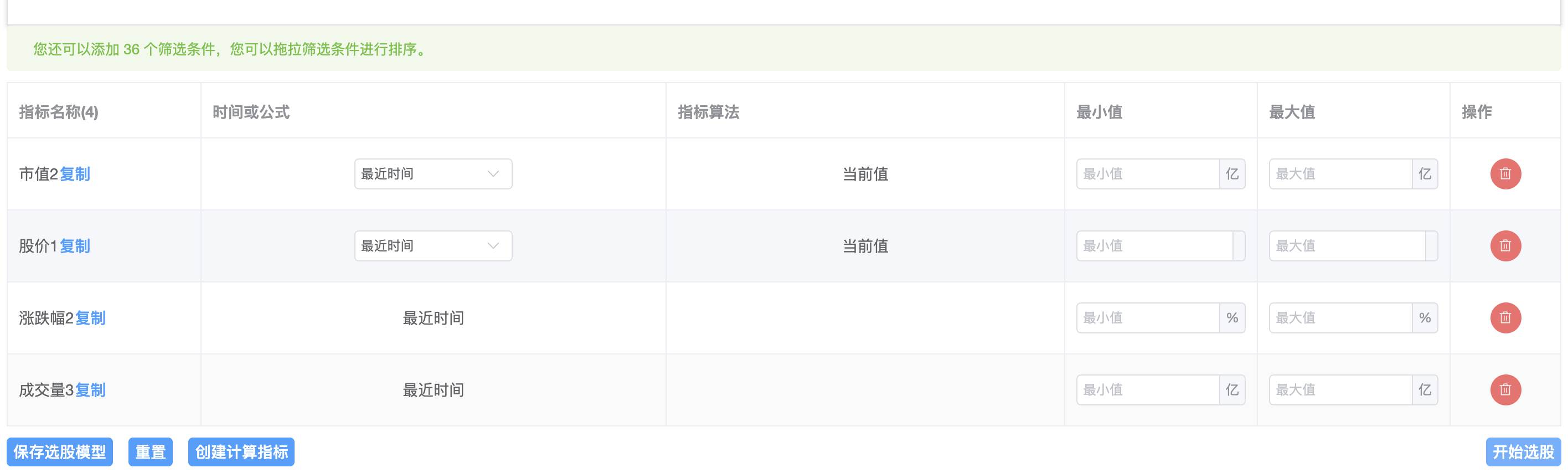Open the 最近时间 dropdown for 股价1

tap(434, 246)
